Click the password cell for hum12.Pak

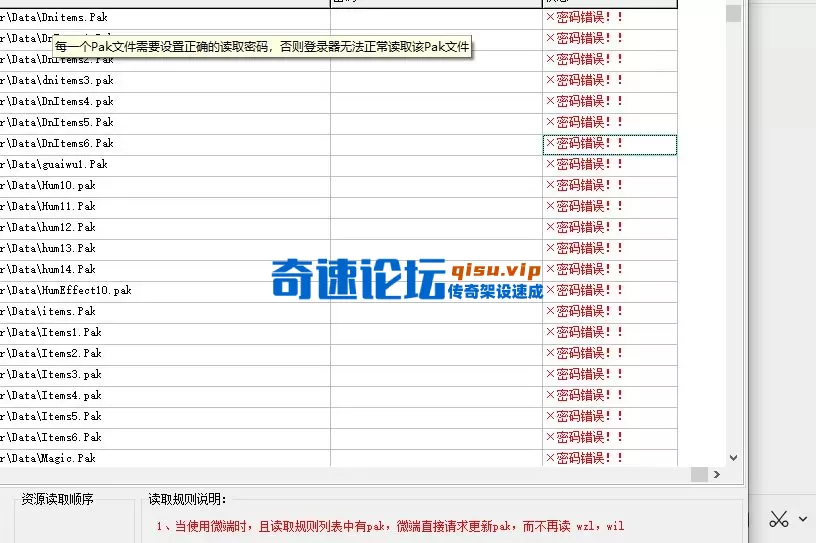click(x=436, y=228)
